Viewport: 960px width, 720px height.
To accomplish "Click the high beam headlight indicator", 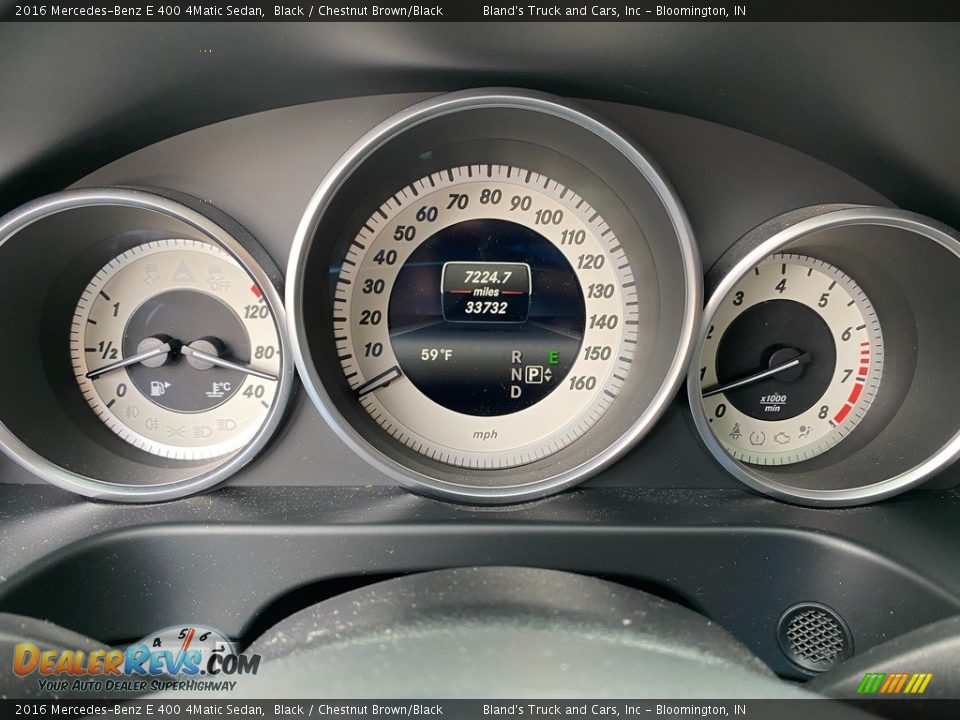I will click(x=227, y=425).
